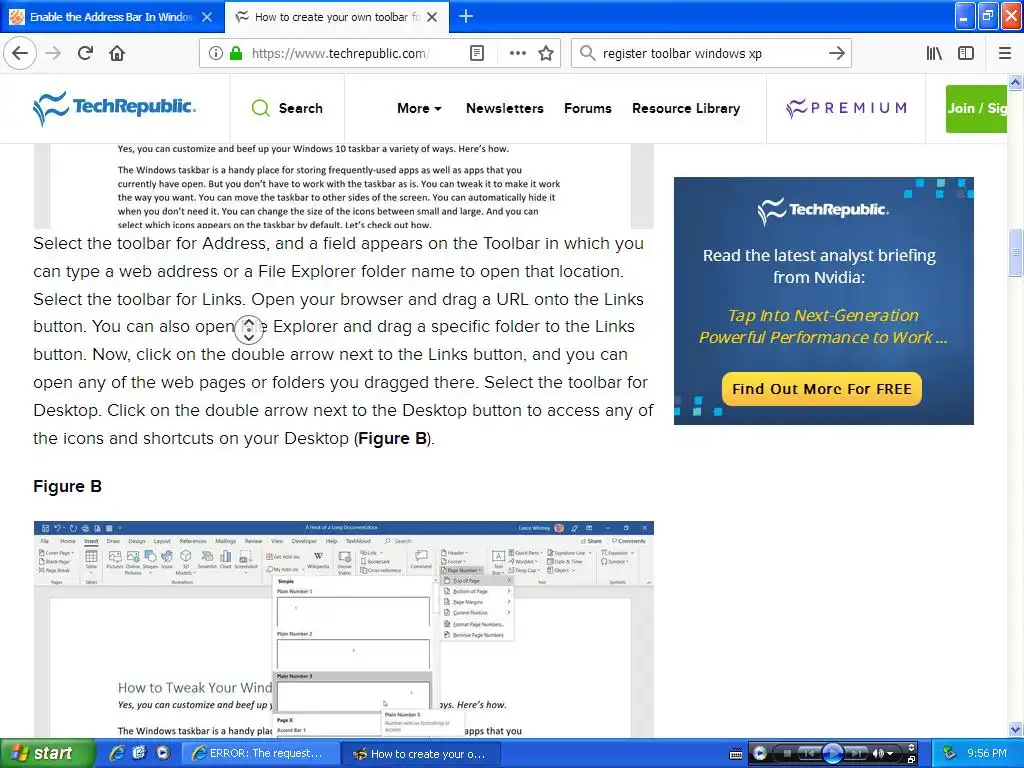Show the Firefox sidebar panel
Screen dimensions: 1024x768
click(x=966, y=54)
